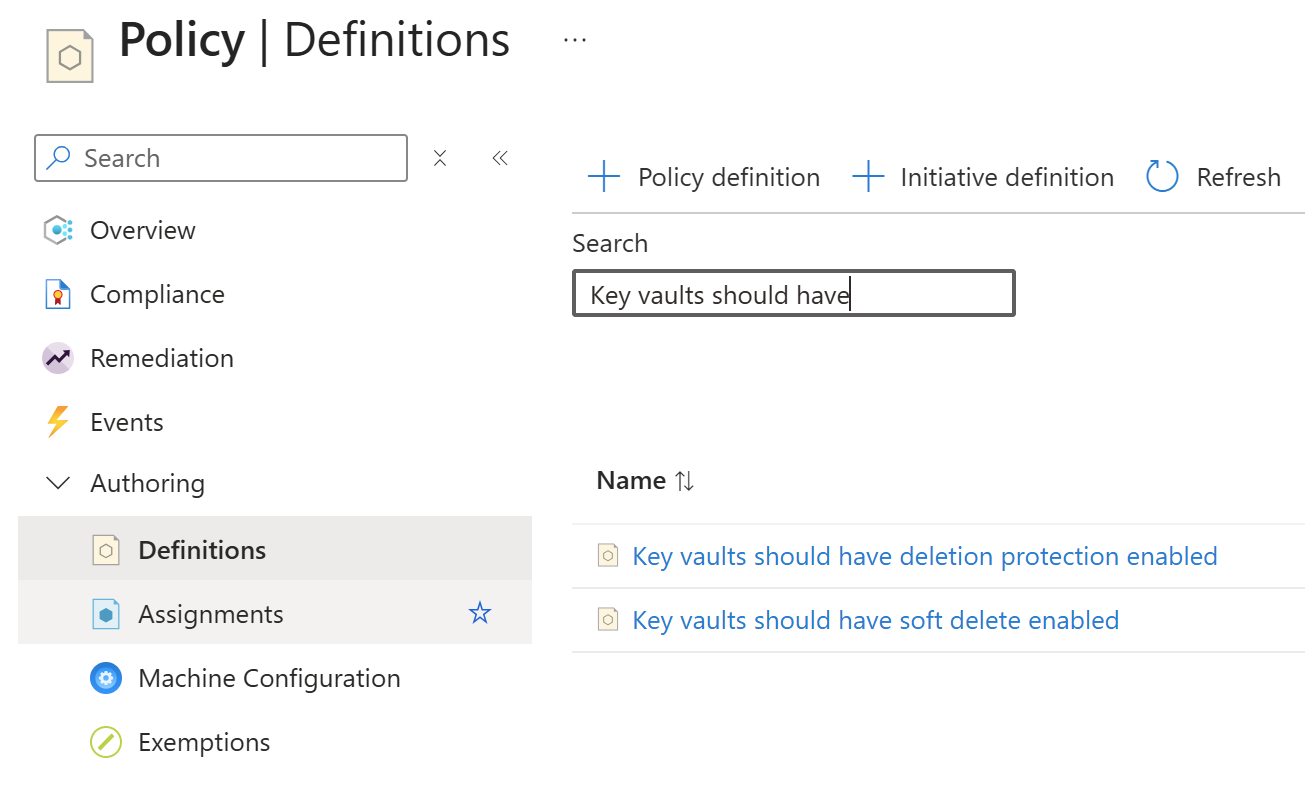Click the icon beside soft delete policy
The height and width of the screenshot is (785, 1305).
[608, 620]
